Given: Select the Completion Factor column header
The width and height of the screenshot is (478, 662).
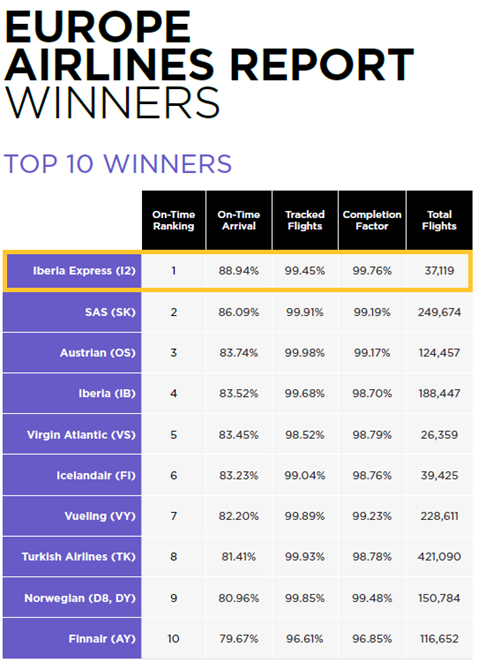Looking at the screenshot, I should pos(372,220).
